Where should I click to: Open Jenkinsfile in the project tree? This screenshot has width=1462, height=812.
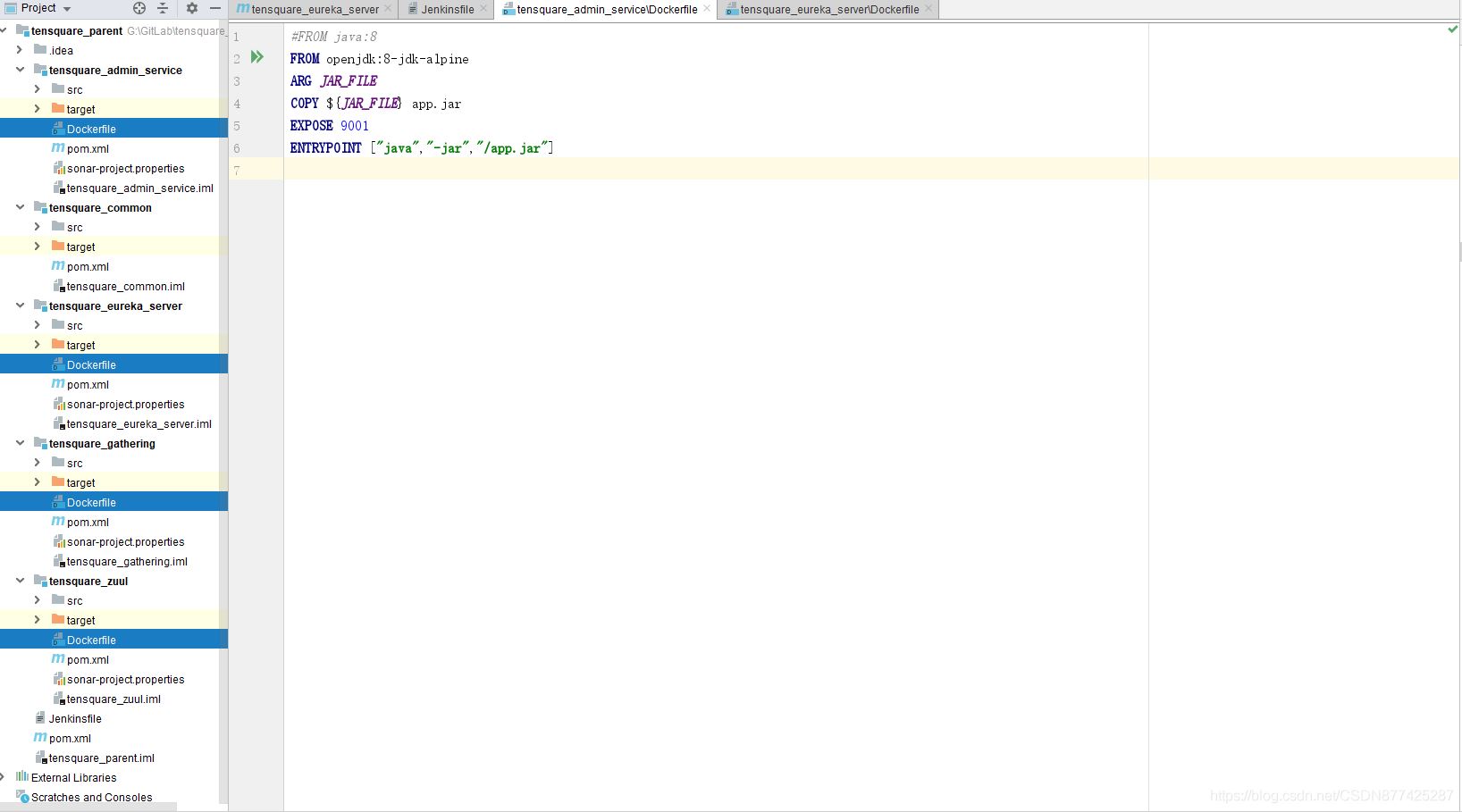[75, 719]
